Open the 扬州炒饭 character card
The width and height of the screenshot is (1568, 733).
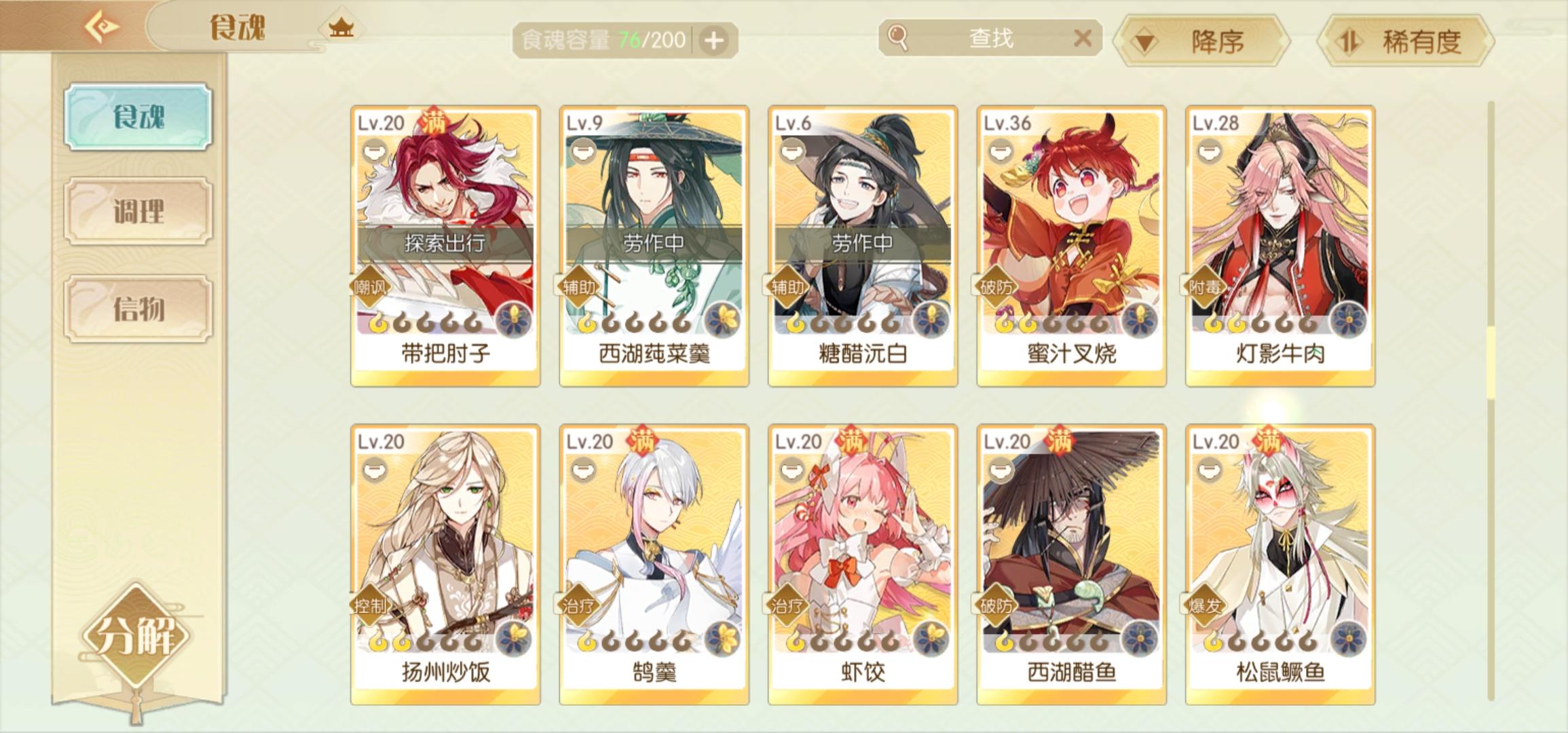tap(445, 565)
